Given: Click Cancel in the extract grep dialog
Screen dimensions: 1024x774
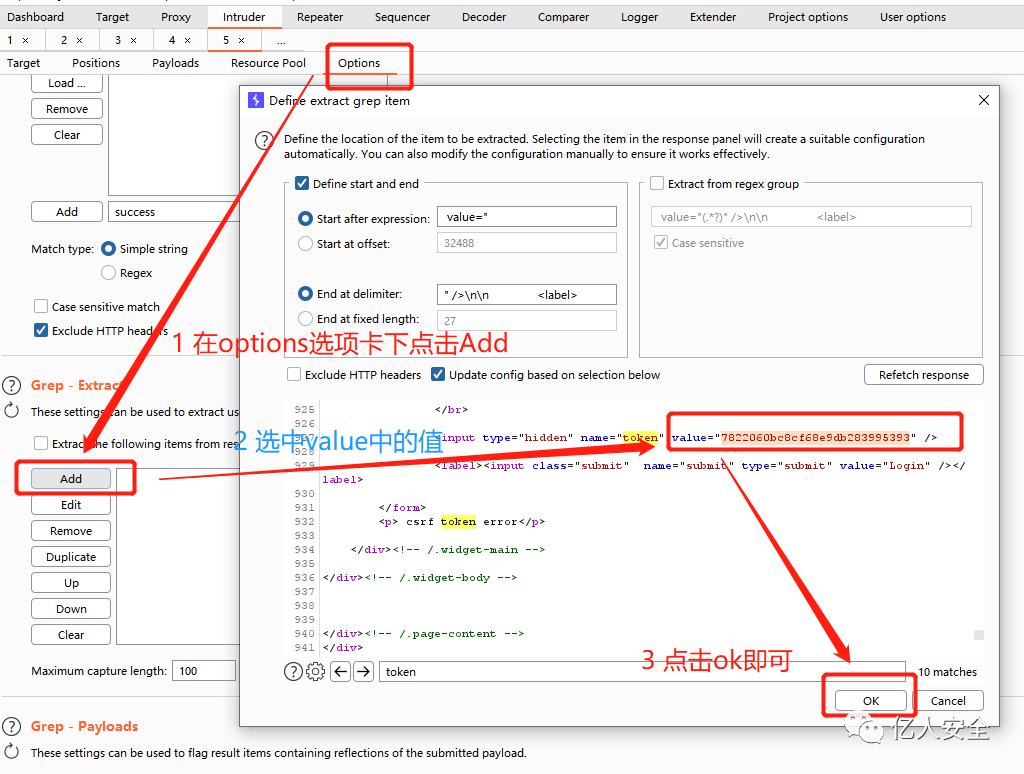Looking at the screenshot, I should (x=948, y=701).
